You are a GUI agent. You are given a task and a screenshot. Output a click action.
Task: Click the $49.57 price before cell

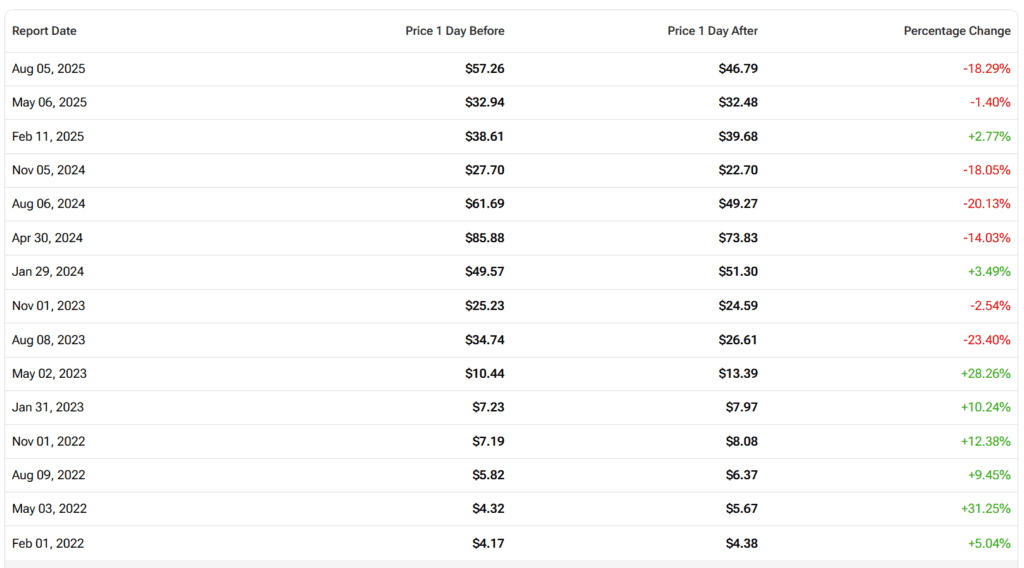tap(484, 272)
